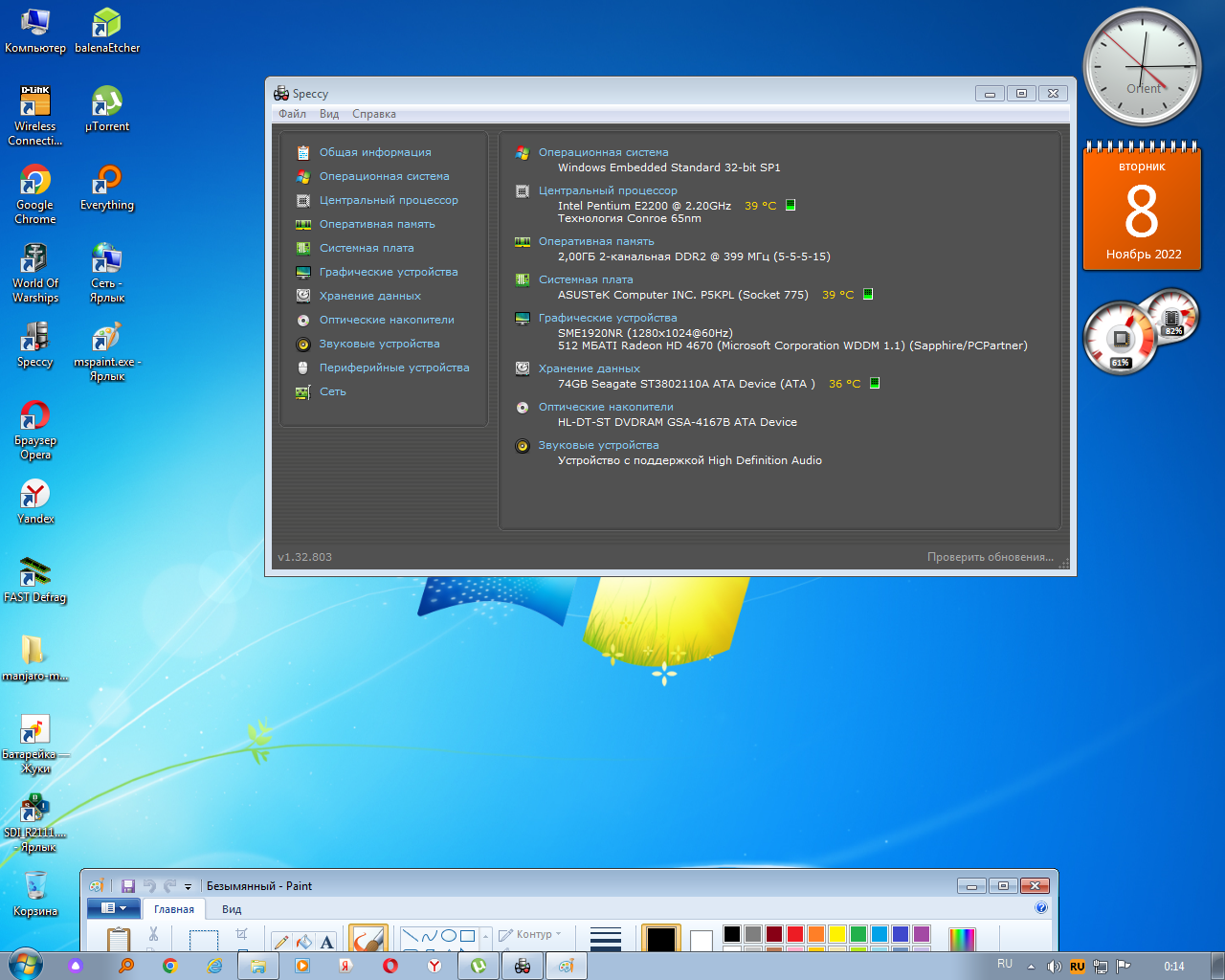Open the Paint application menu button
Screen dimensions: 1225x980
(114, 907)
